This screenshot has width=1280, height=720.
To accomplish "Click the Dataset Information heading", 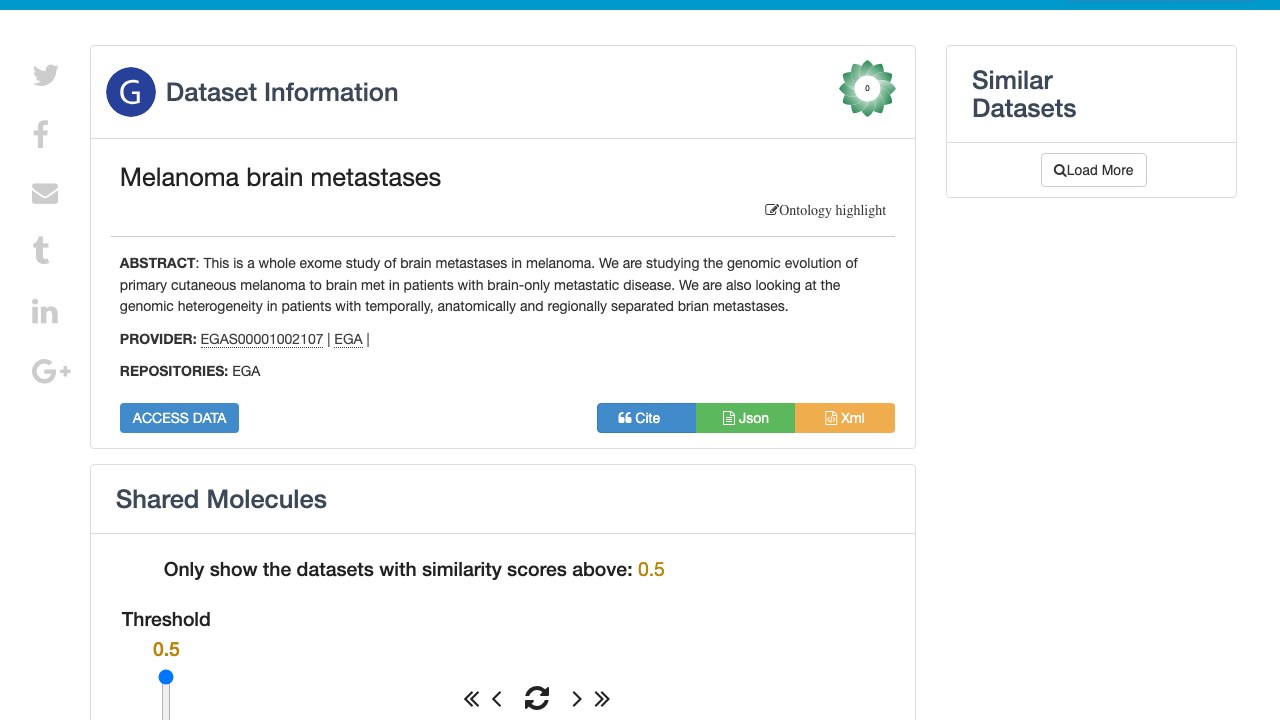I will coord(282,92).
